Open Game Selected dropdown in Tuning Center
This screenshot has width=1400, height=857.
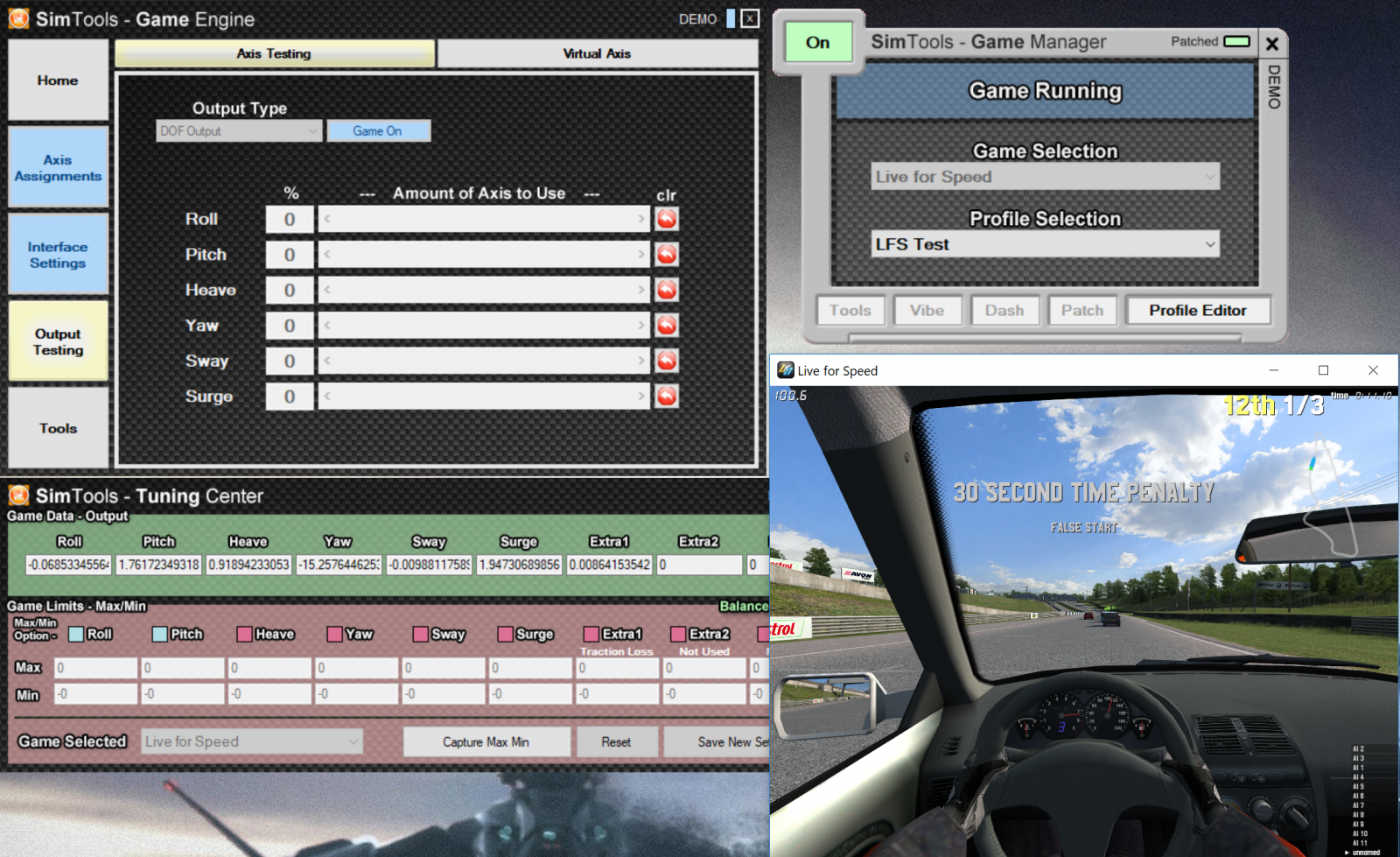click(252, 741)
